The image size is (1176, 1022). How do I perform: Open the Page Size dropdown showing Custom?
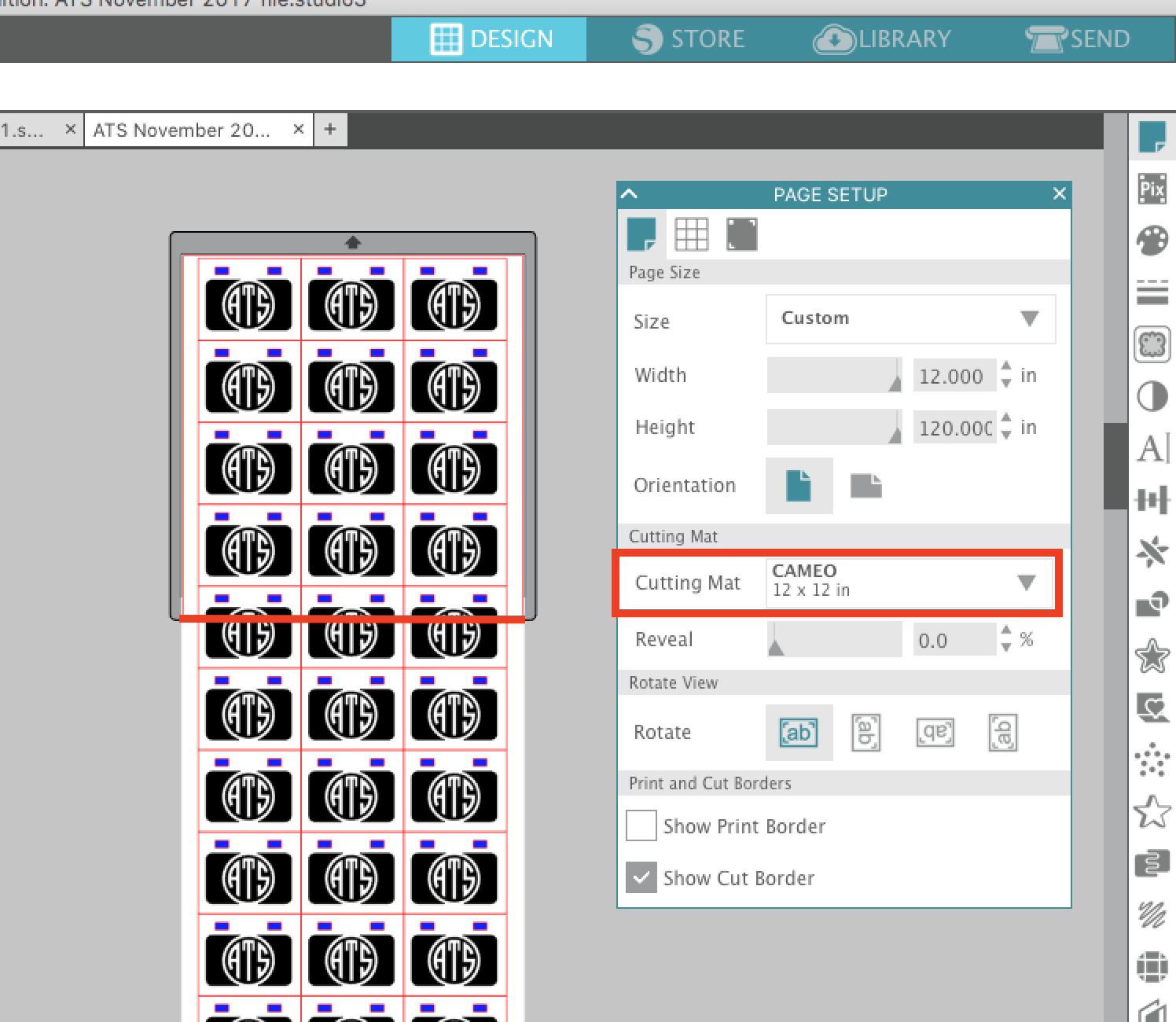[x=910, y=319]
